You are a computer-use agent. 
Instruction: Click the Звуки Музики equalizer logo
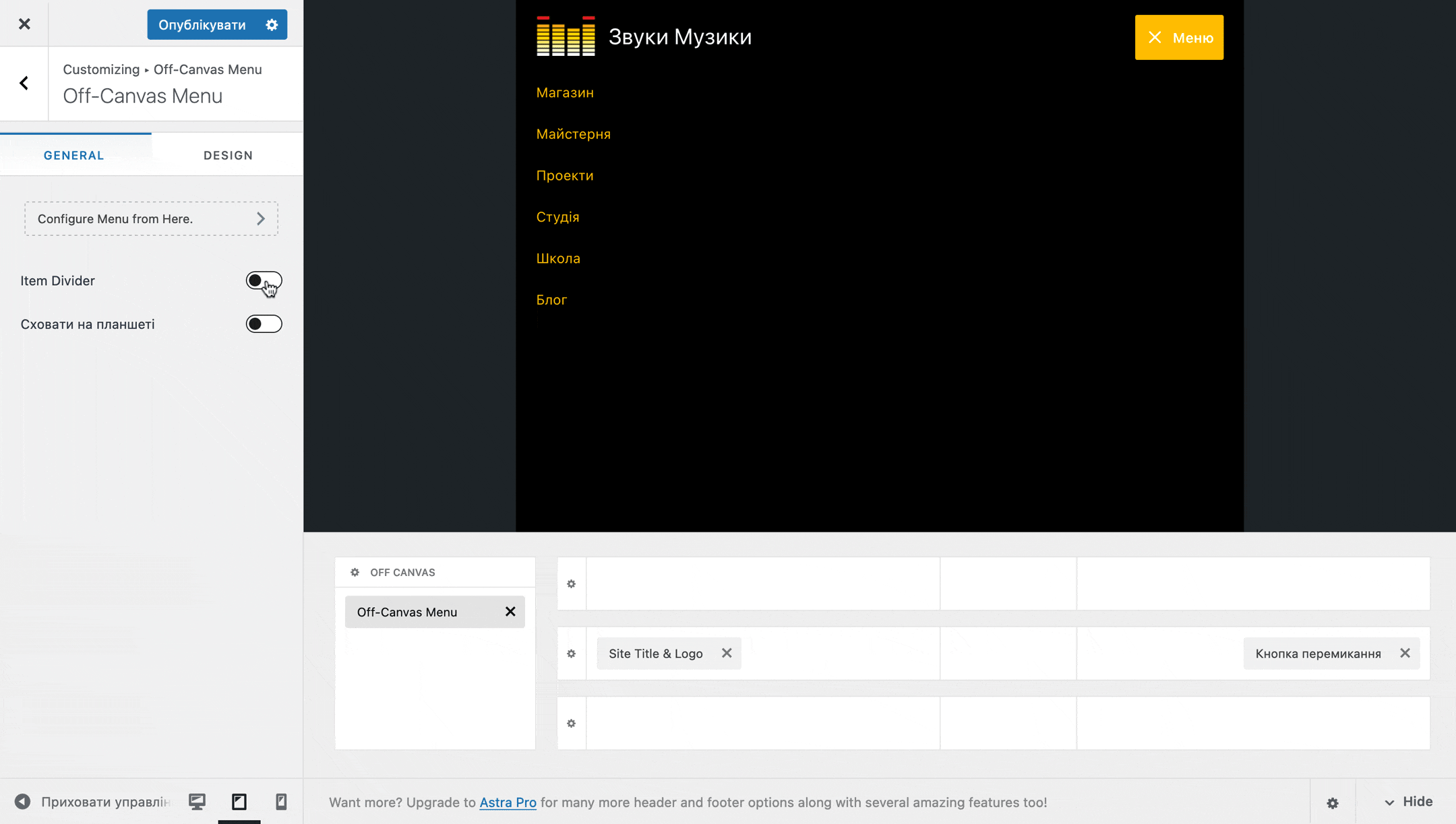566,36
